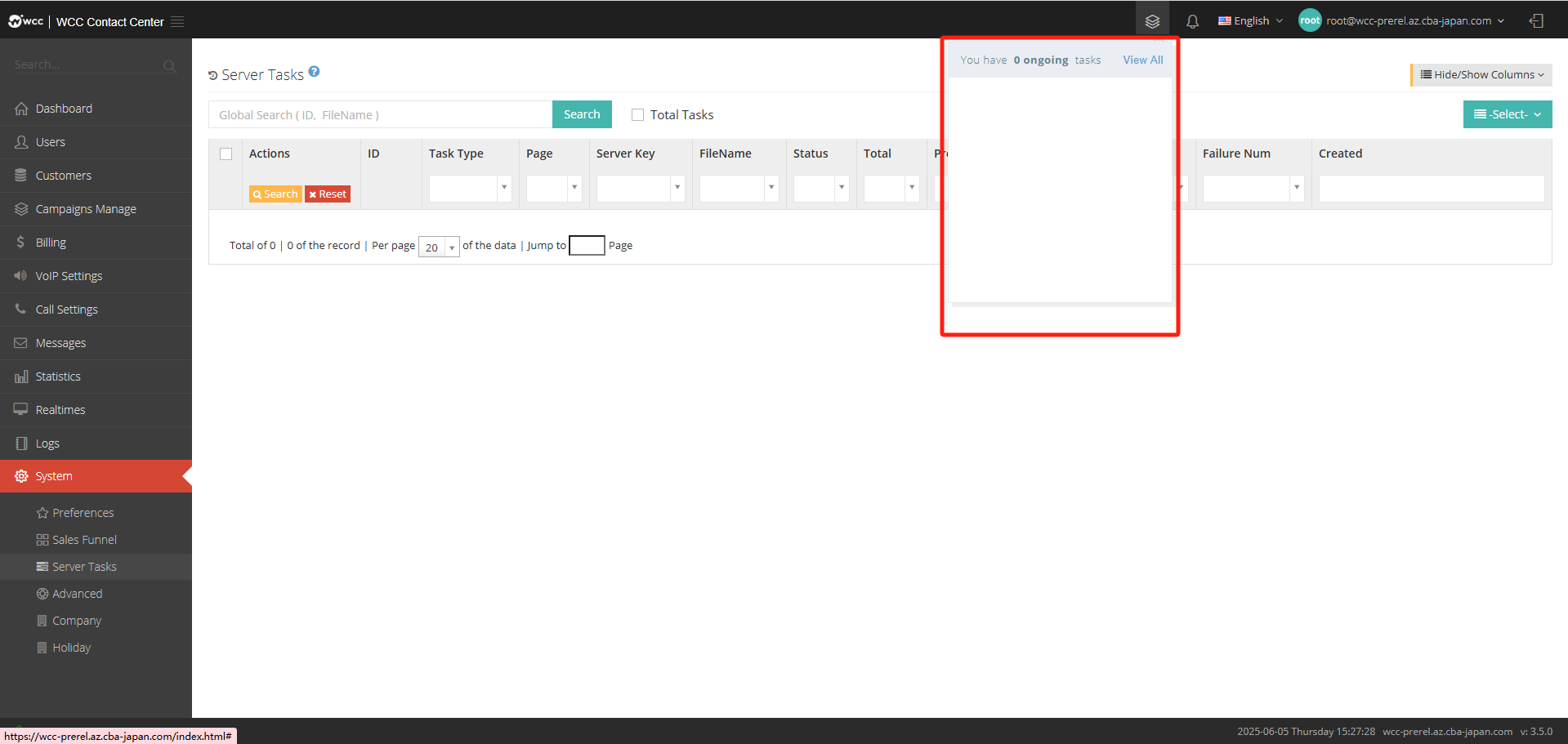Image resolution: width=1568 pixels, height=744 pixels.
Task: Click the Statistics bar chart icon
Action: tap(21, 376)
